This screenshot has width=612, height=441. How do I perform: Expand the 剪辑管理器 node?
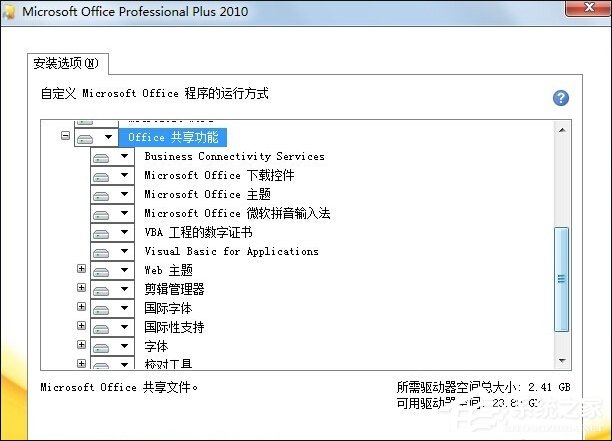[x=82, y=289]
